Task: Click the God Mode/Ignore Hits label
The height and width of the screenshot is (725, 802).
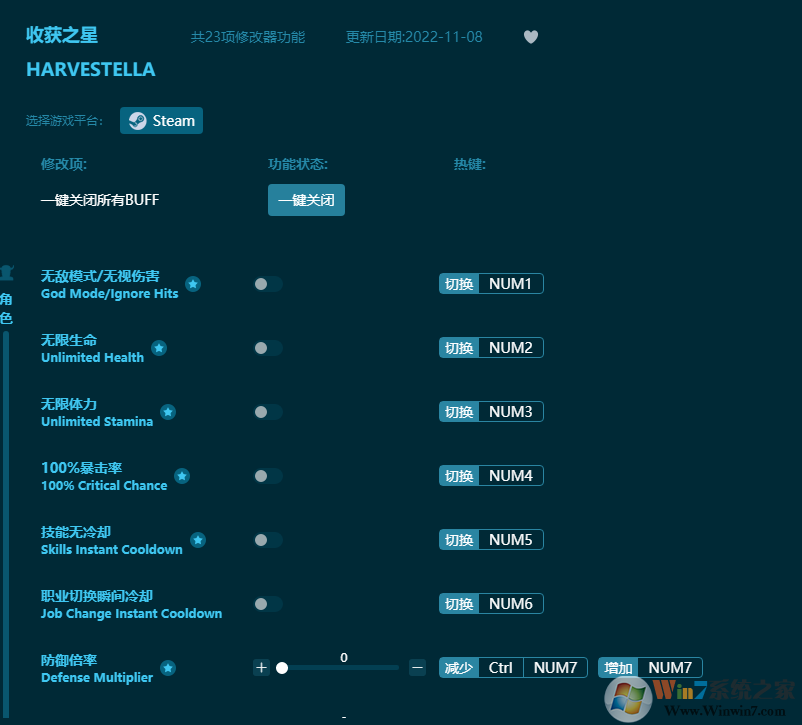Action: (109, 294)
